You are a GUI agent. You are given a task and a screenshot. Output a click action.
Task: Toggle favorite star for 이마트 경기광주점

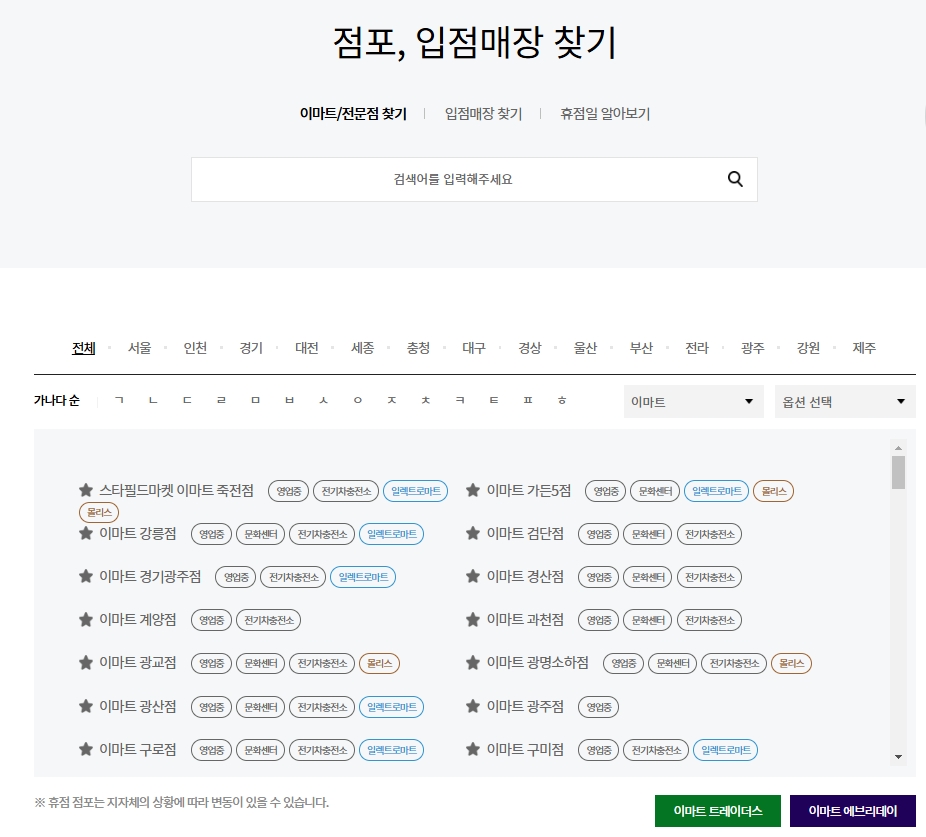86,576
